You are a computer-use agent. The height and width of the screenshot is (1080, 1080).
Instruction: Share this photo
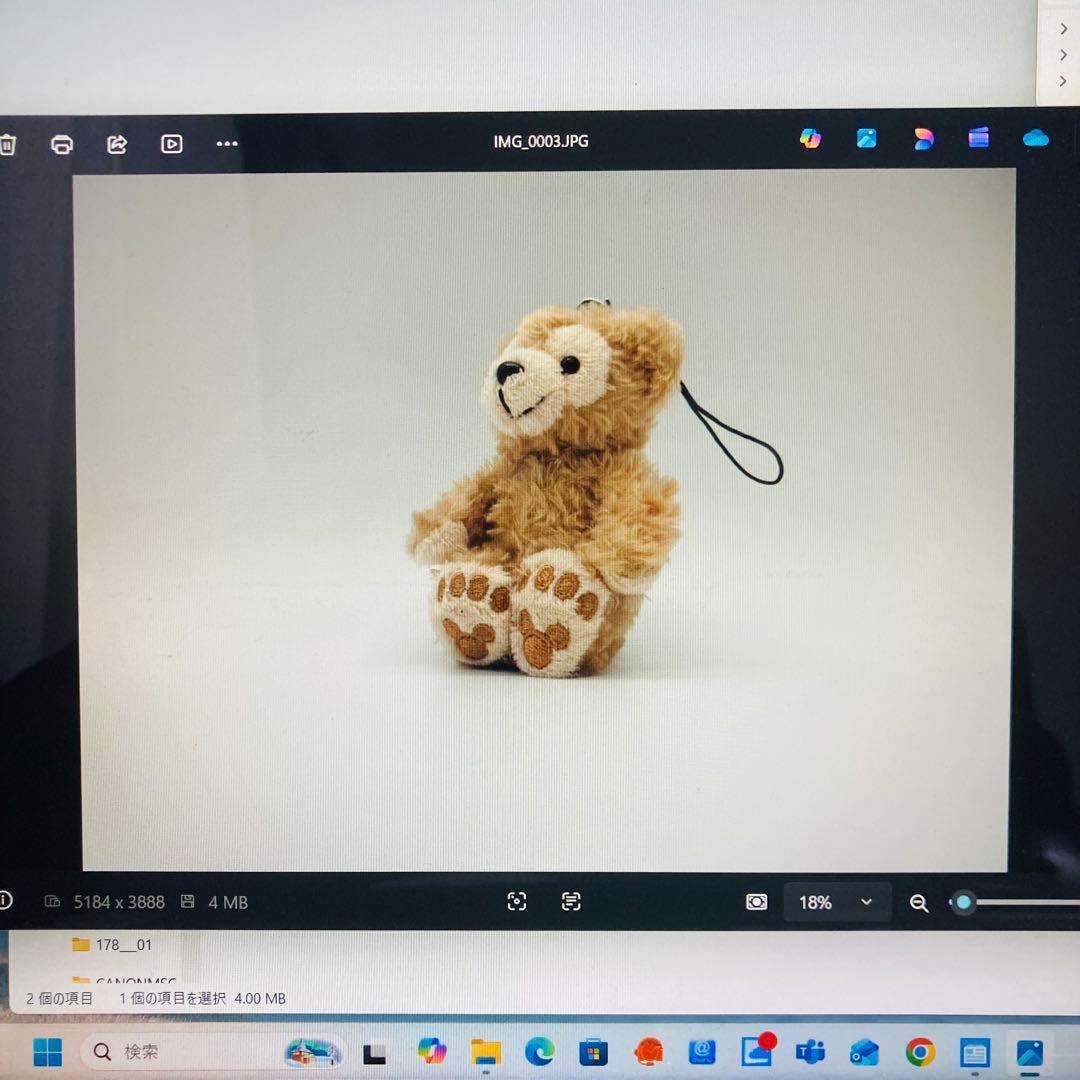coord(116,144)
